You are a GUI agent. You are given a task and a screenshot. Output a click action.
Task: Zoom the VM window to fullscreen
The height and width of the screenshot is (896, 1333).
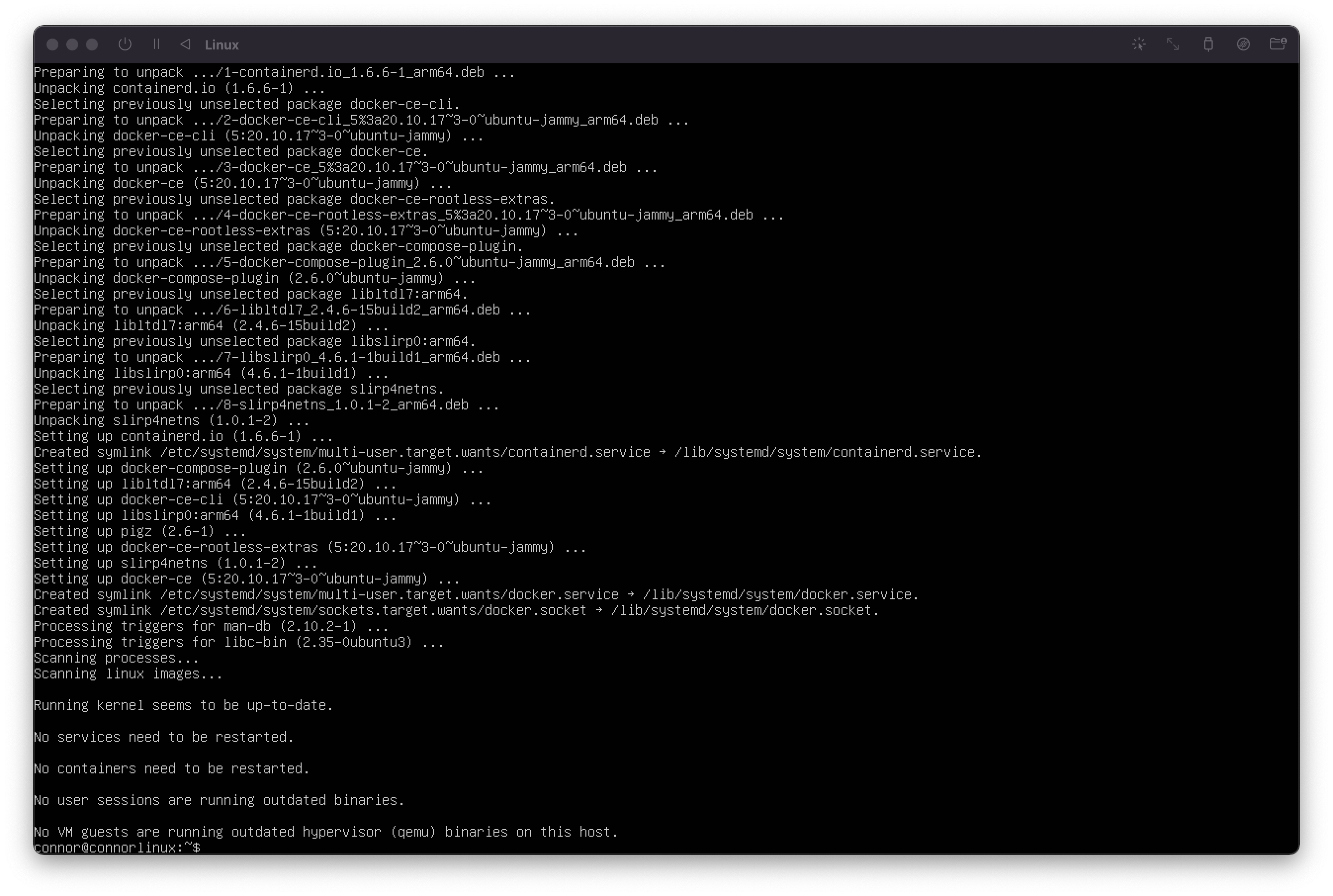click(92, 45)
